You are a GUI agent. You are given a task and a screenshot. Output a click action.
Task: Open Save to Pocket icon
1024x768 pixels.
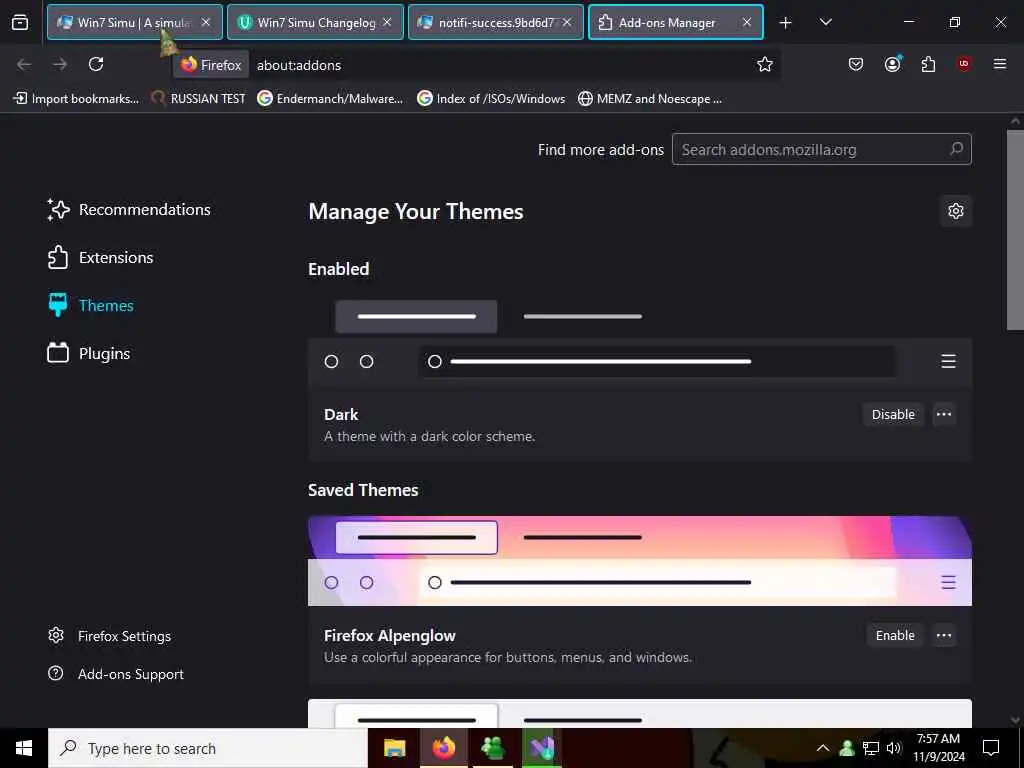(856, 64)
